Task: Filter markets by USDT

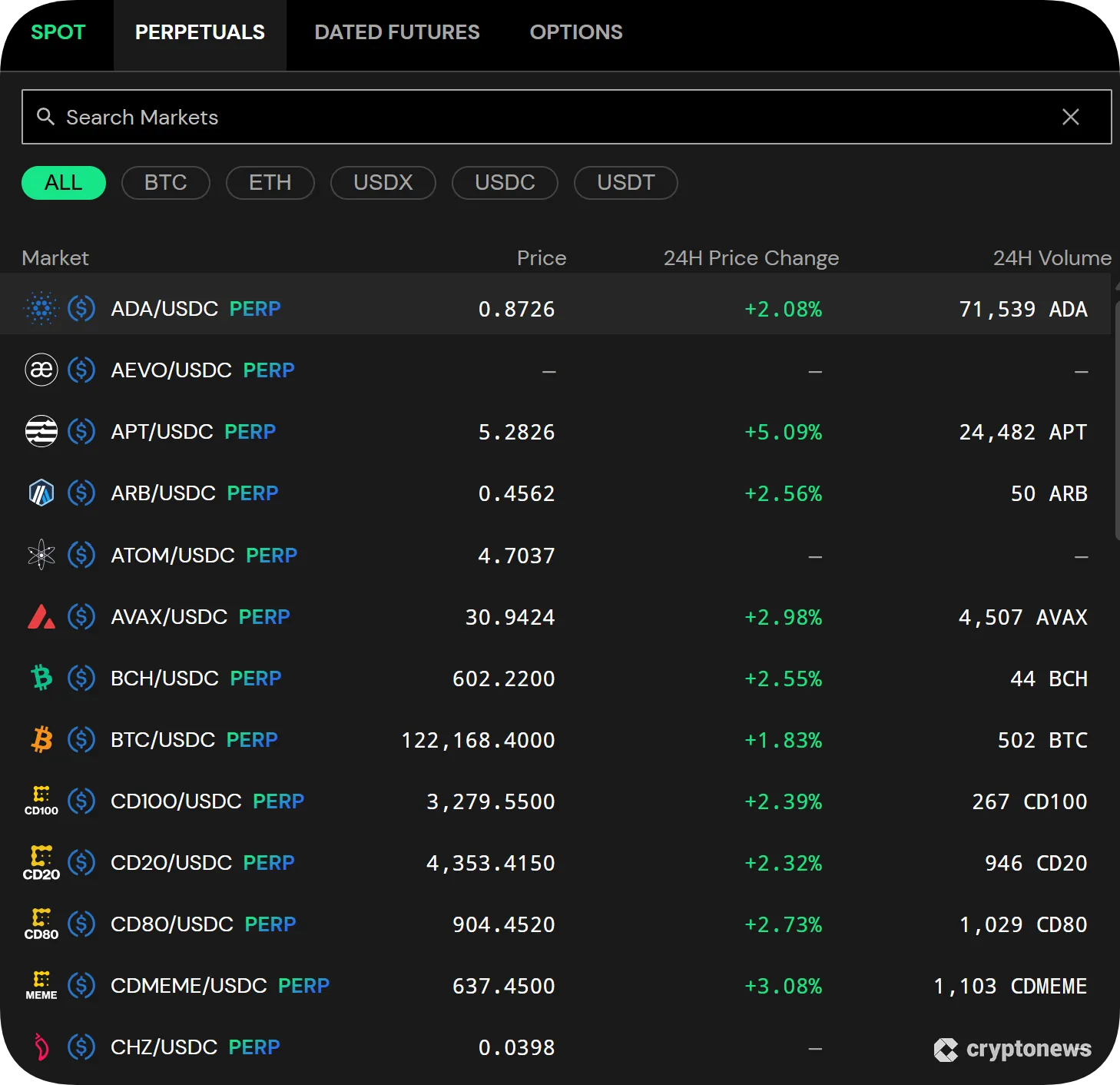Action: [626, 183]
